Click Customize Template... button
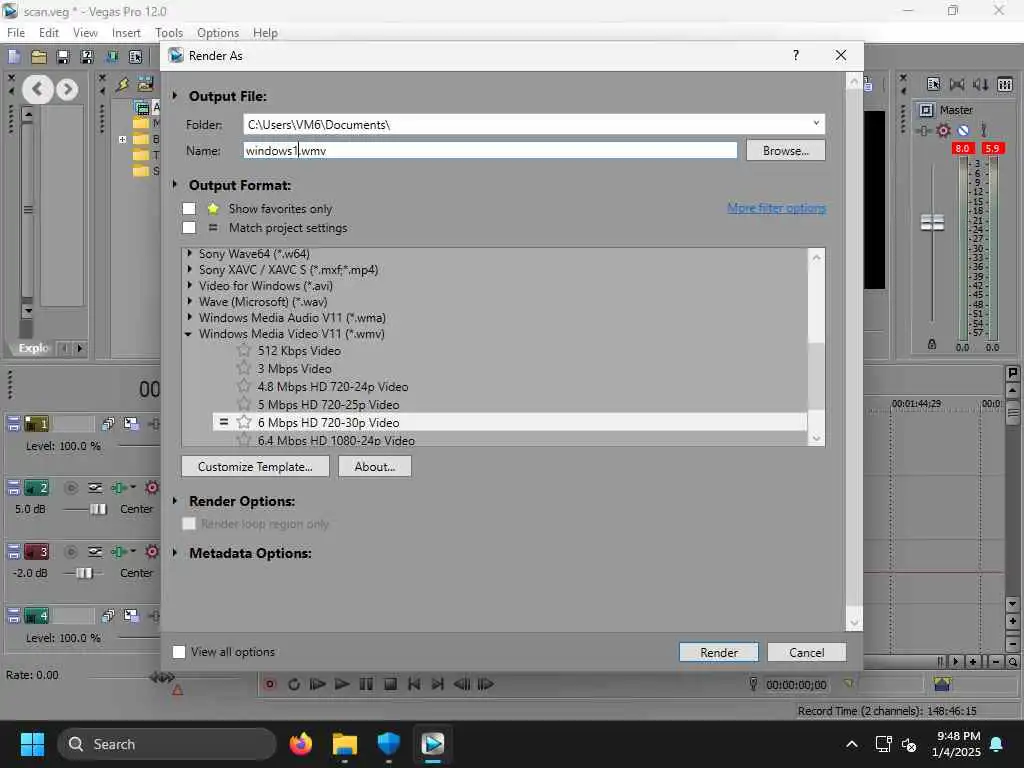The height and width of the screenshot is (768, 1024). (x=255, y=467)
